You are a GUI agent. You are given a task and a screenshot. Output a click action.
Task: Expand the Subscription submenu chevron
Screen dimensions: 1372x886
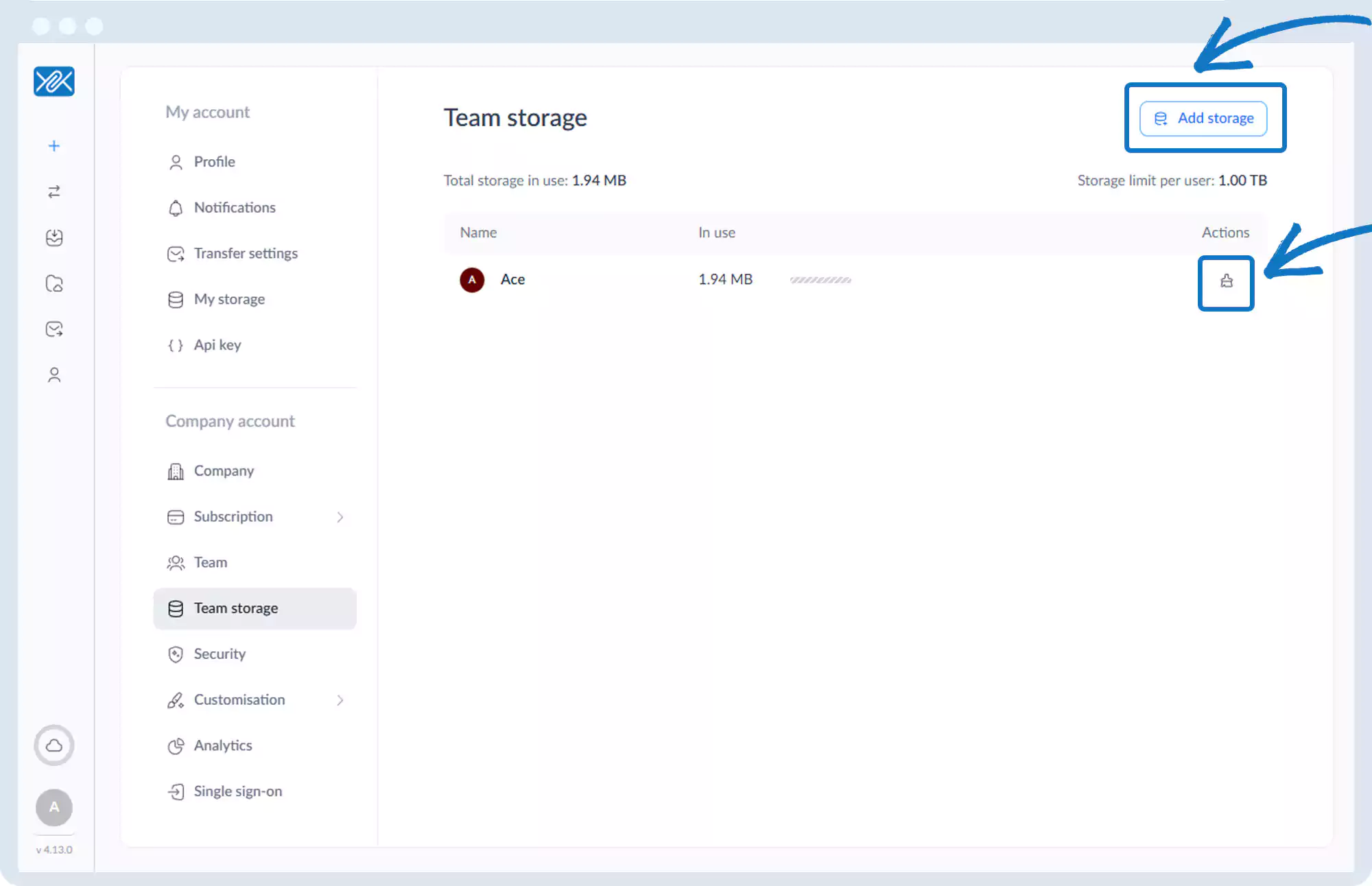point(340,517)
